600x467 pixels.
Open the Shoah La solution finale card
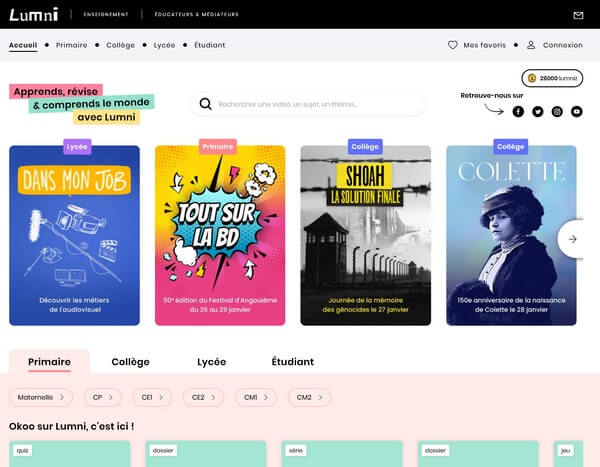[x=365, y=235]
